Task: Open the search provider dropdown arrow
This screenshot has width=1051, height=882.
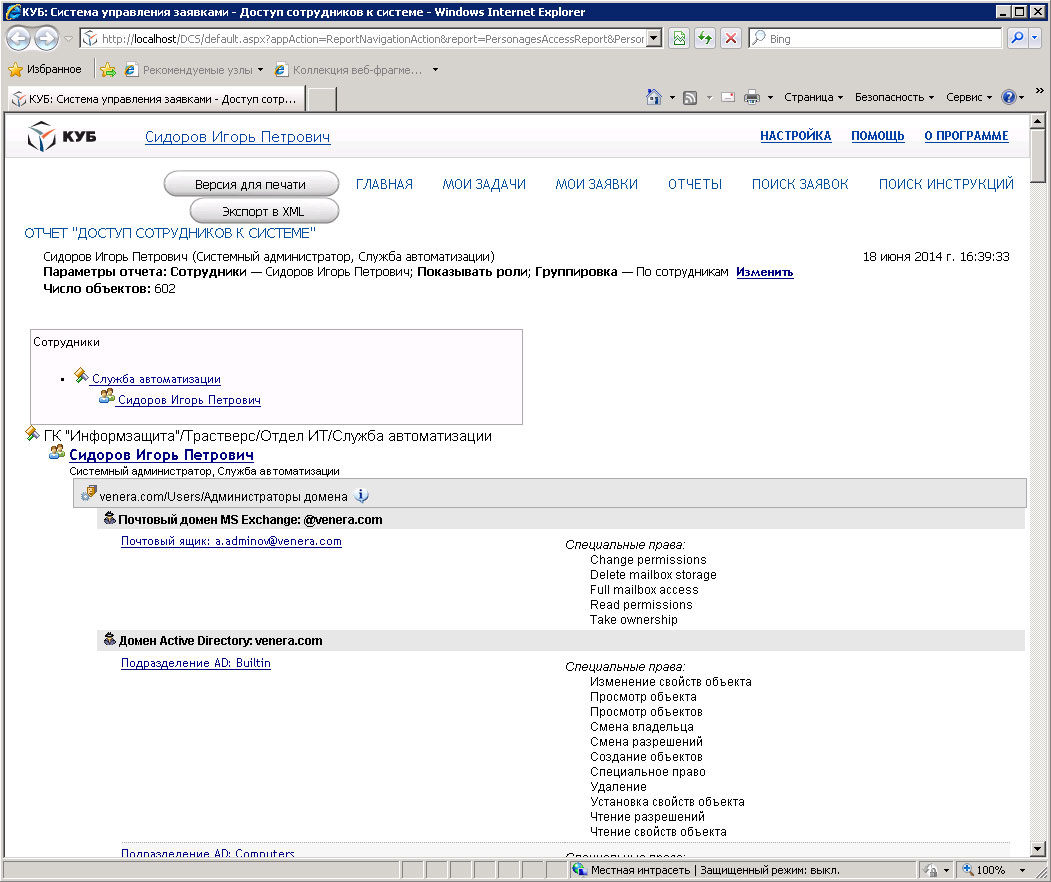Action: pyautogui.click(x=1035, y=38)
